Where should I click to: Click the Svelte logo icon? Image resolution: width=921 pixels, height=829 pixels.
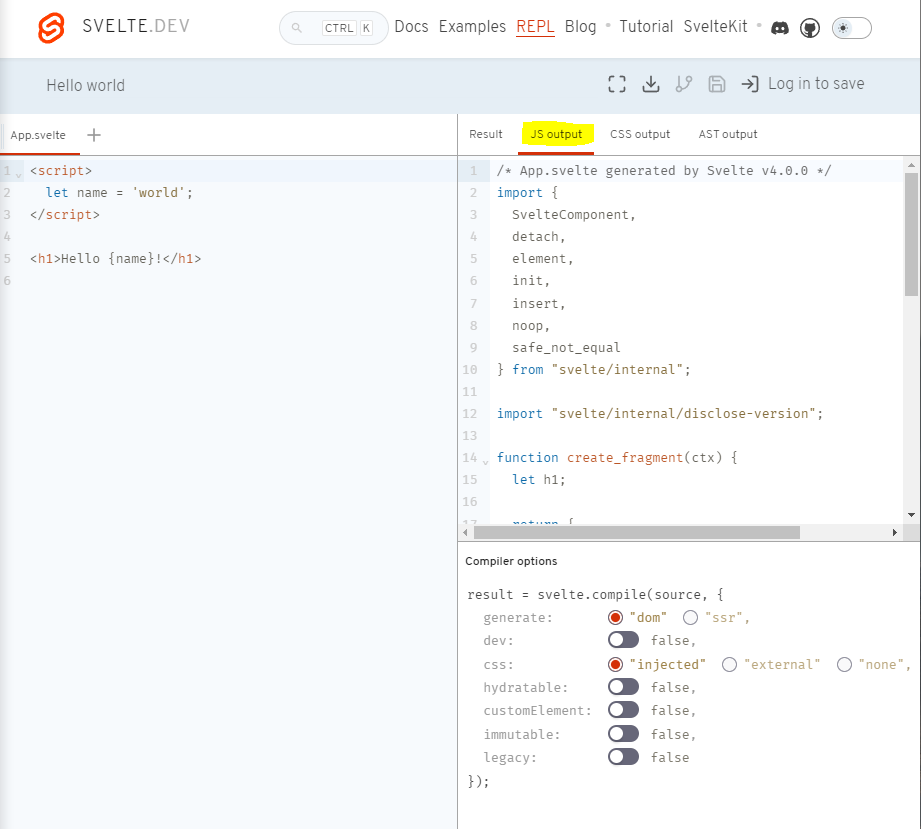click(x=51, y=28)
